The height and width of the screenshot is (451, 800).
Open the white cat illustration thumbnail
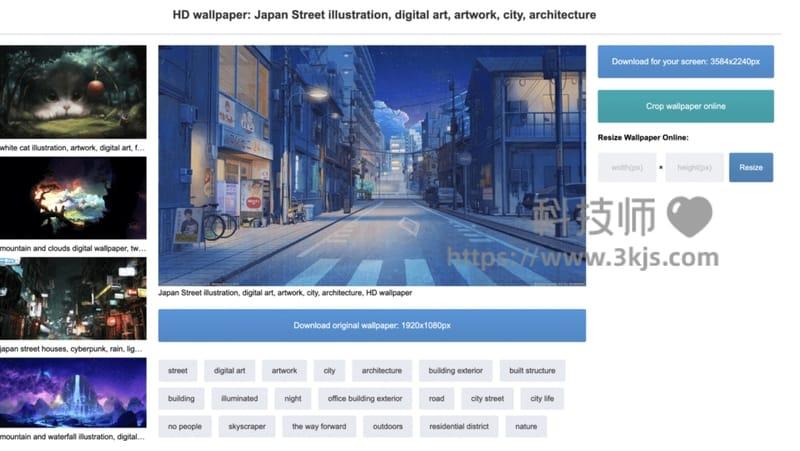(x=73, y=92)
